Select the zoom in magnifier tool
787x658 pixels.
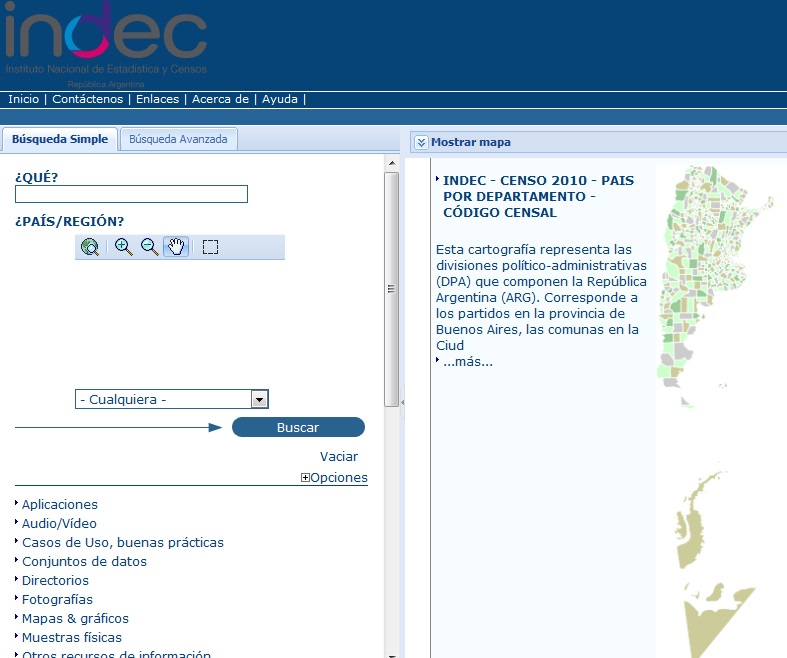tap(123, 247)
